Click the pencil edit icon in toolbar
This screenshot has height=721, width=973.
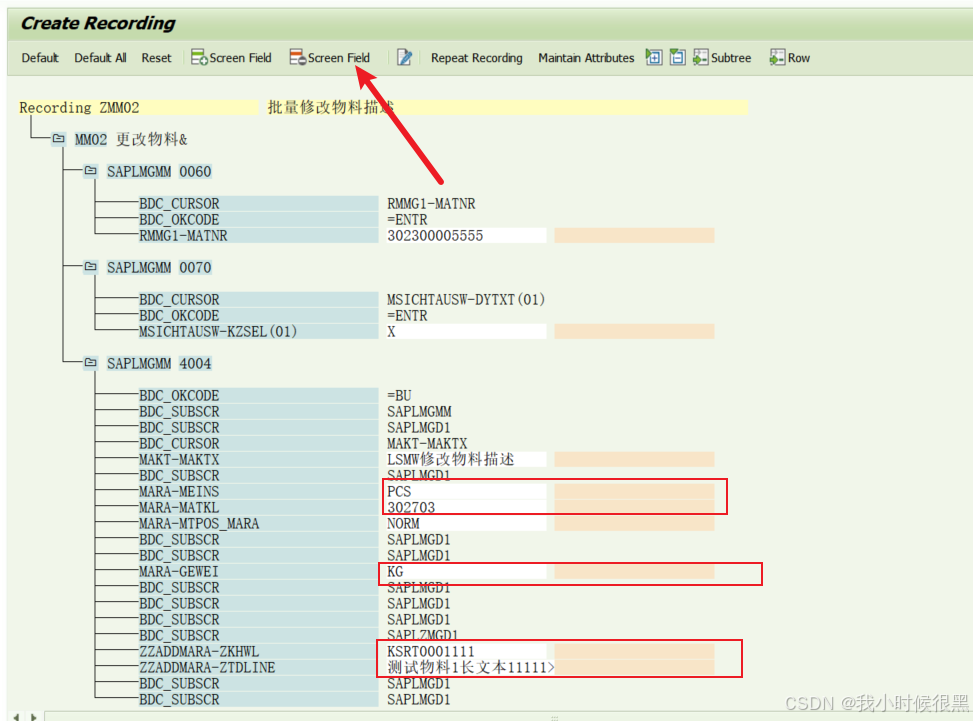(x=405, y=58)
